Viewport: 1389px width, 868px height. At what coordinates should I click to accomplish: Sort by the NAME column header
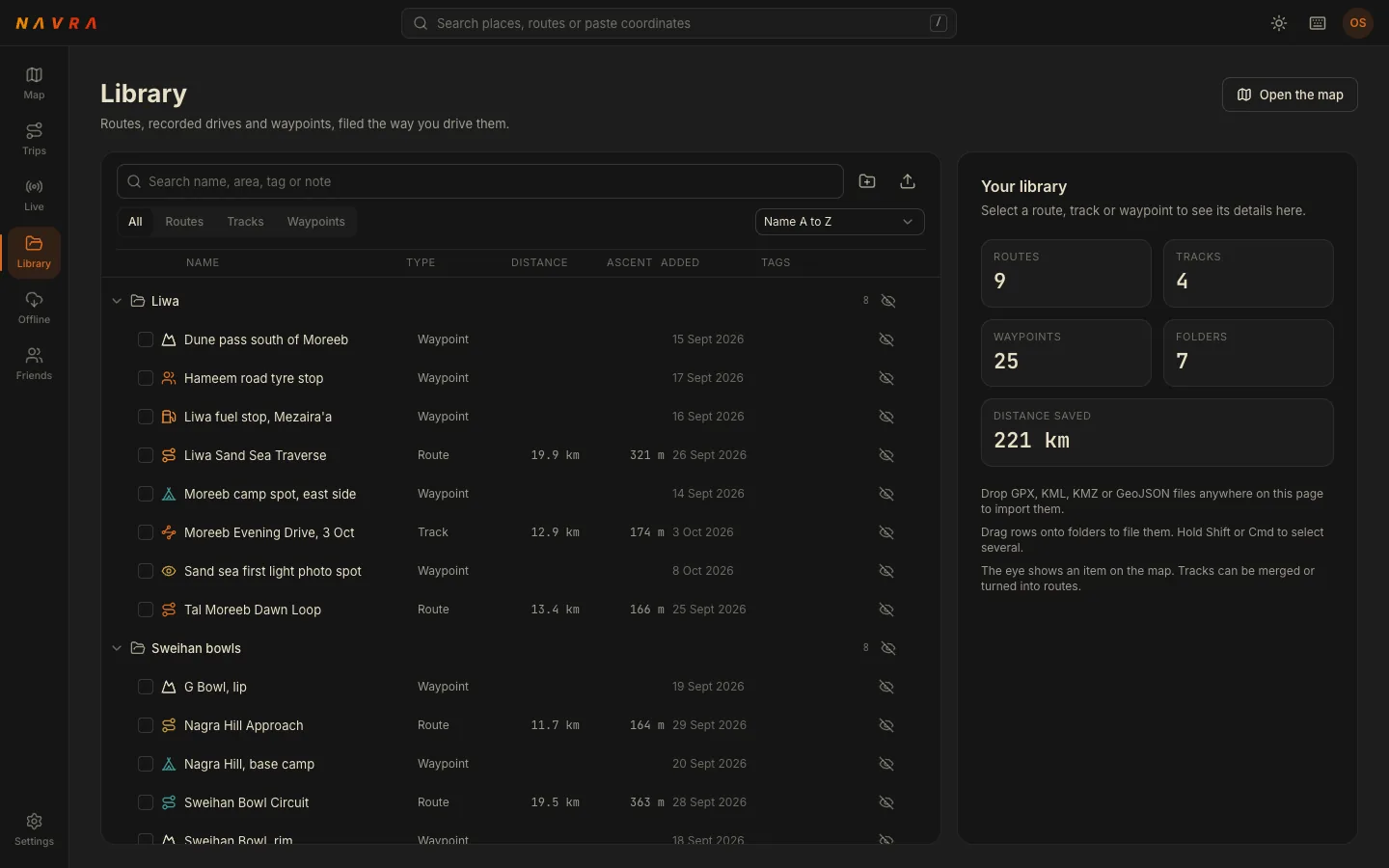point(203,262)
